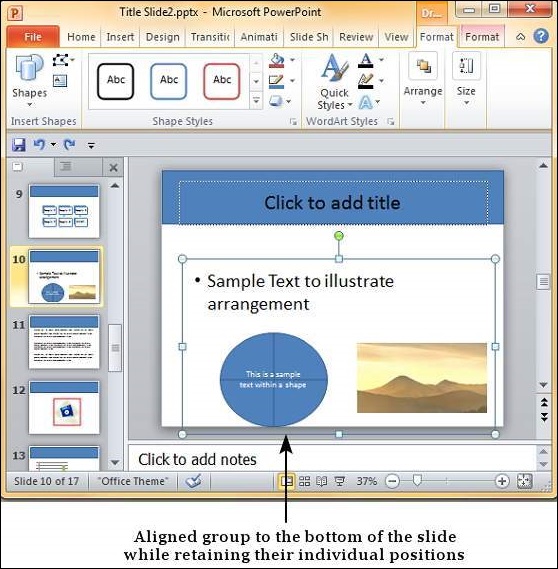Viewport: 558px width, 569px height.
Task: Click the 37% zoom level
Action: coord(366,482)
